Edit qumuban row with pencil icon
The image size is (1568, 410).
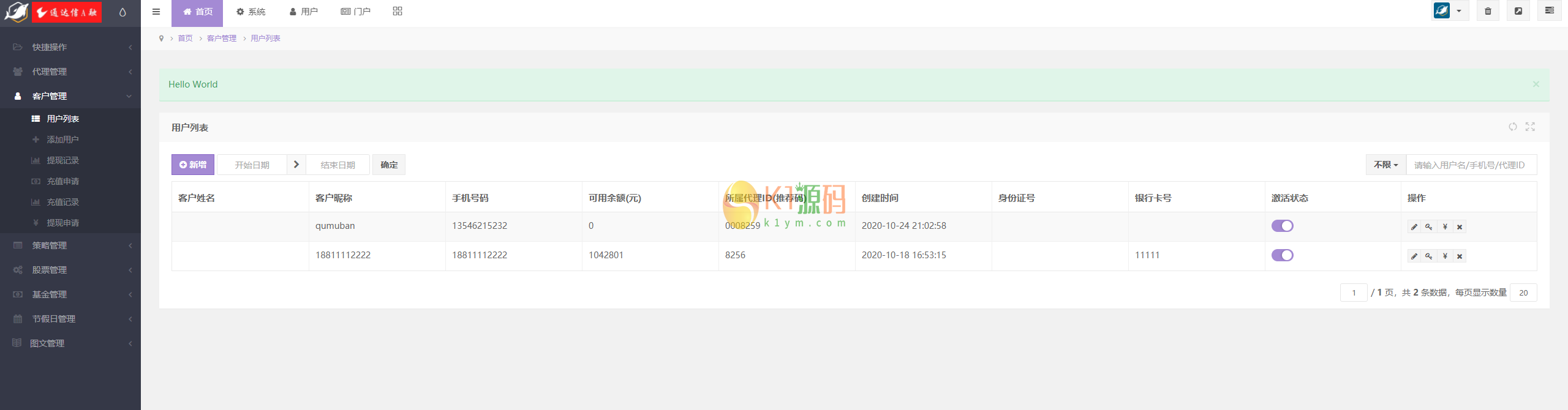1414,227
